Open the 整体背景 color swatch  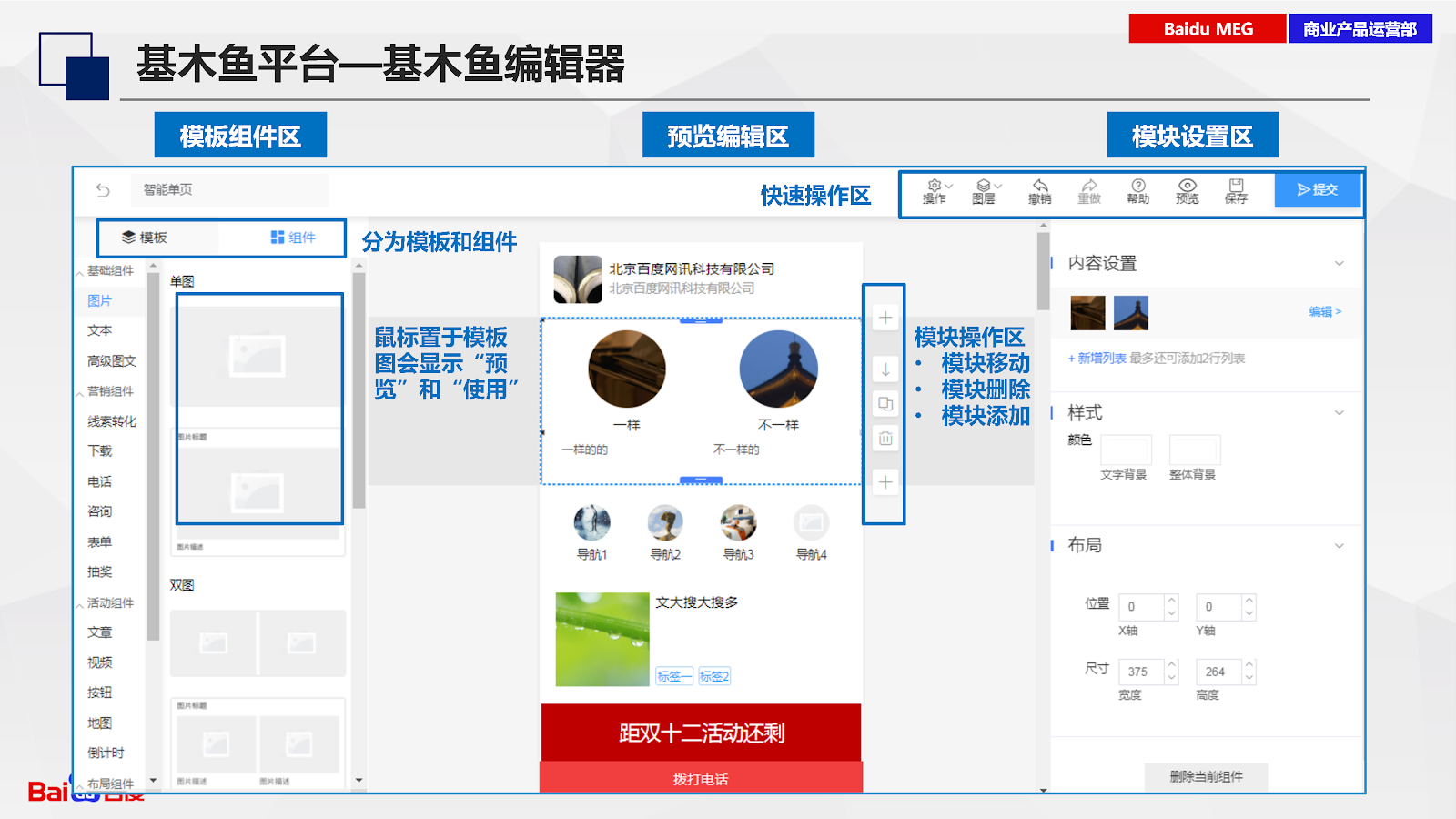1195,450
